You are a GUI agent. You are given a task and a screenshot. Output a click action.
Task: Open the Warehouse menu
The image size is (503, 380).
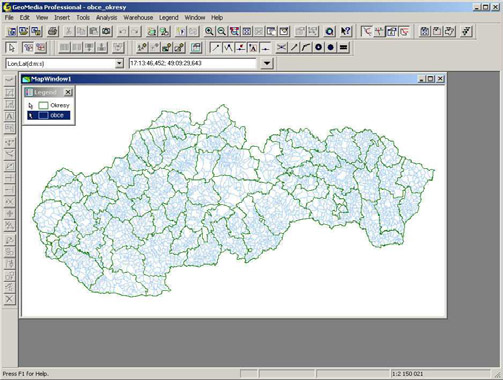pos(138,18)
